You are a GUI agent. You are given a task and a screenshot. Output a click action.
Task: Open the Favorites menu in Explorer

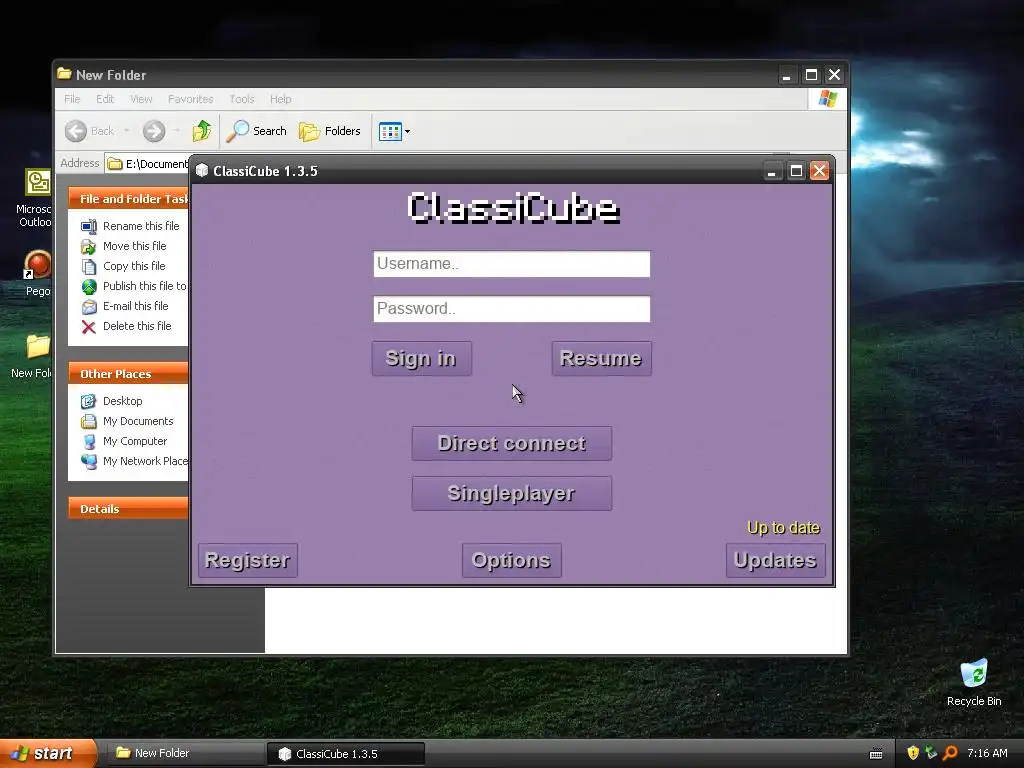point(190,99)
